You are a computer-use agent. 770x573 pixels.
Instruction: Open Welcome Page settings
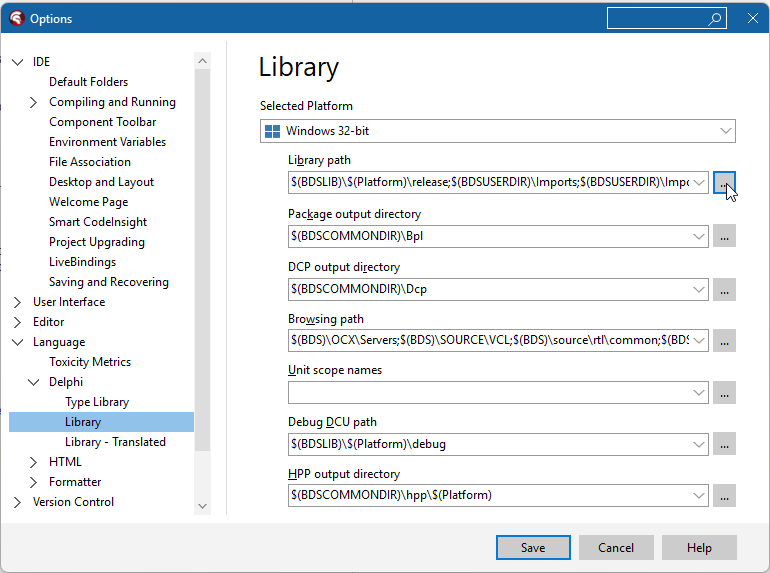88,202
